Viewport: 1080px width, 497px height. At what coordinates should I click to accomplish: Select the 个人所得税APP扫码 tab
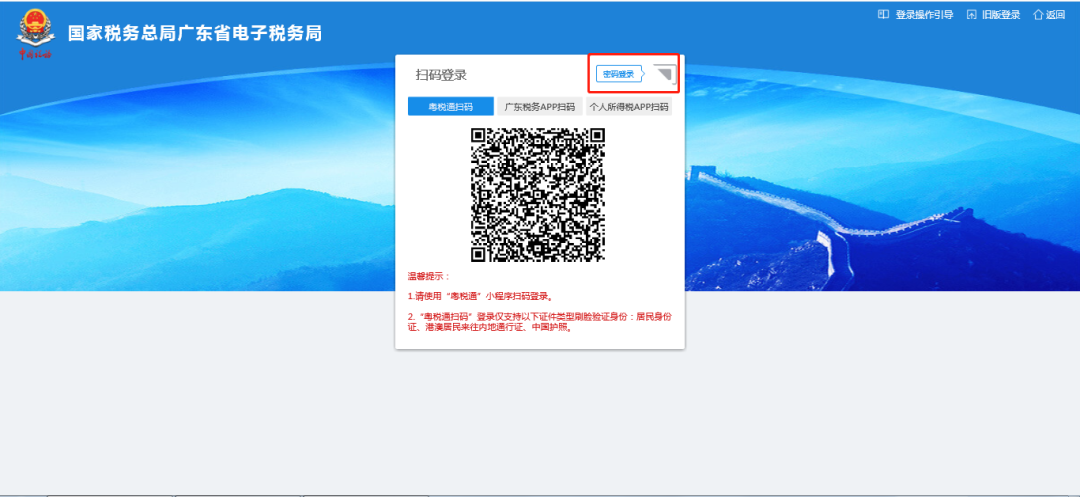pos(629,107)
